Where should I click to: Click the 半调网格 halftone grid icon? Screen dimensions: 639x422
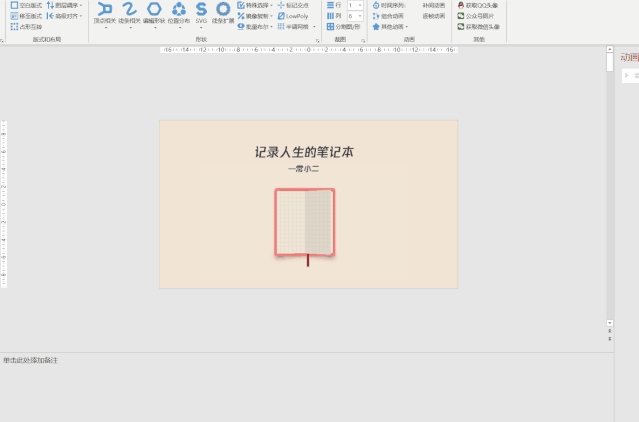click(281, 26)
